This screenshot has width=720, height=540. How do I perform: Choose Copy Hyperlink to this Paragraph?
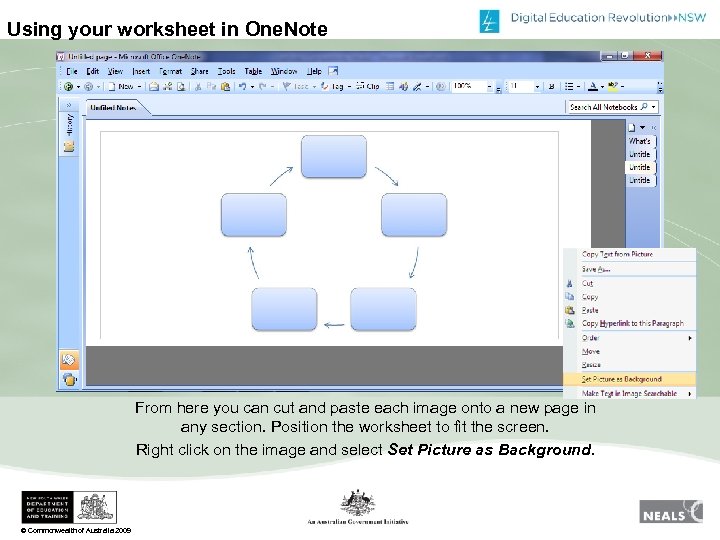630,323
